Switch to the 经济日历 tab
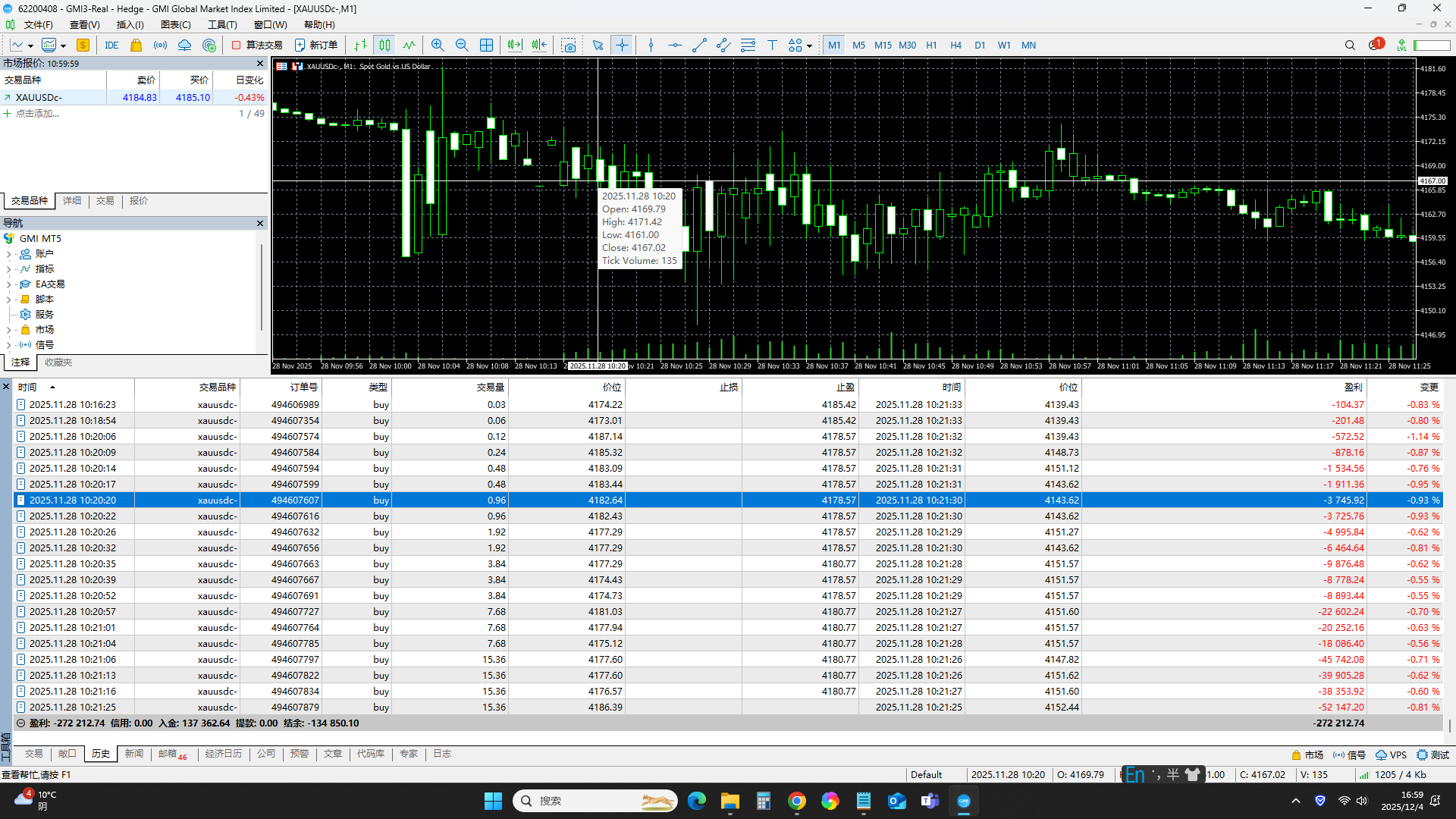Screen dimensions: 1456x819 [223, 754]
